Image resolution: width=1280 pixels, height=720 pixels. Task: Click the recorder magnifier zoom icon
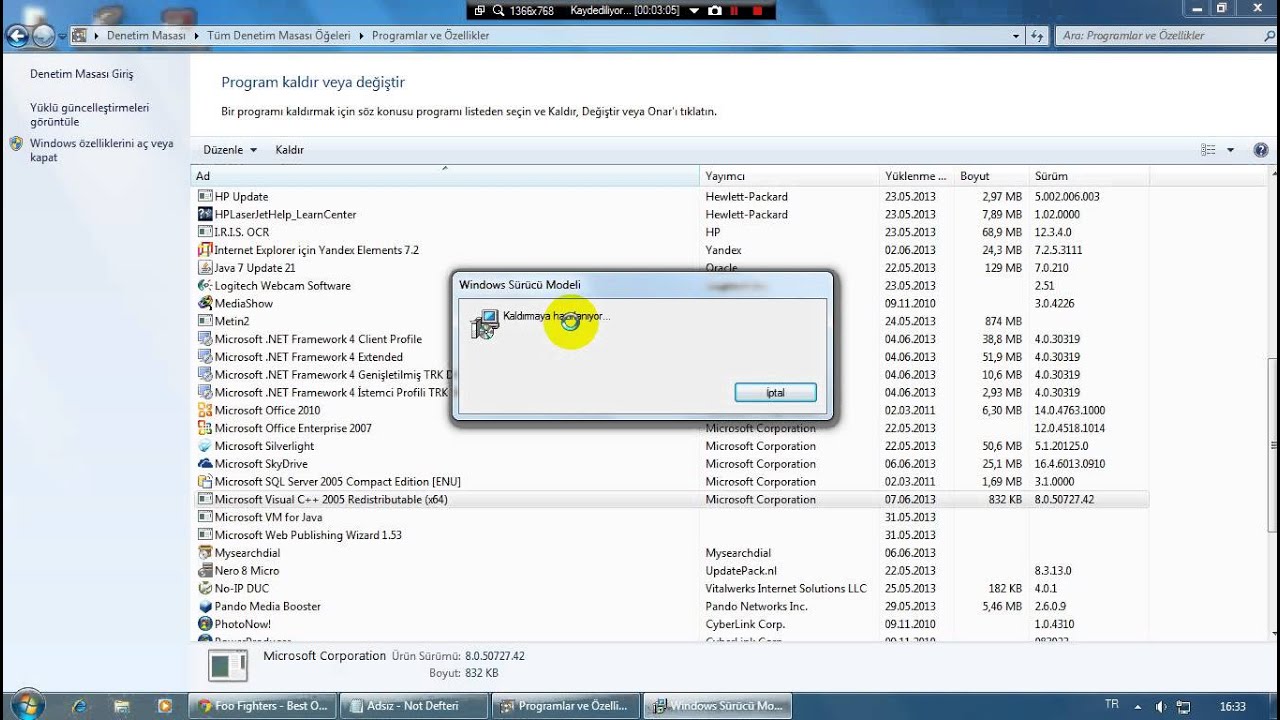pyautogui.click(x=497, y=10)
